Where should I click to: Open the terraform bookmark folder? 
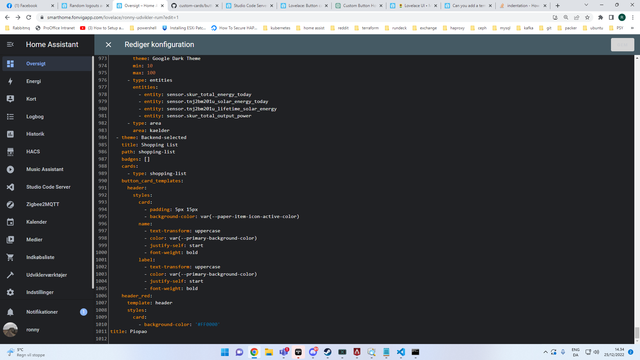click(x=367, y=28)
